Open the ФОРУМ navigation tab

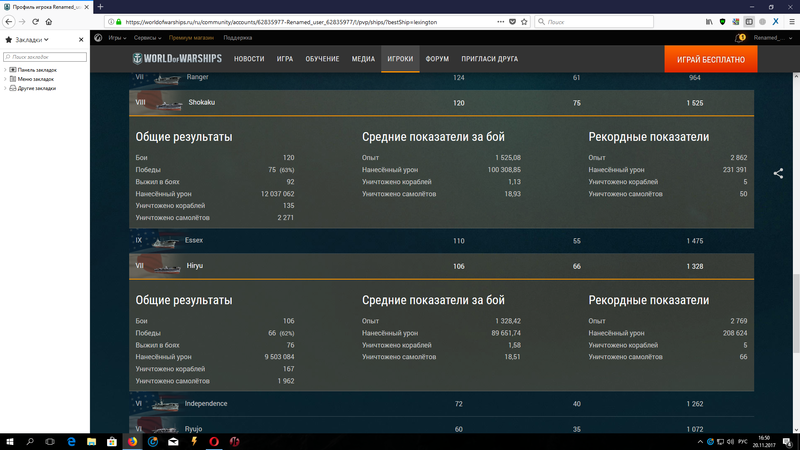[x=437, y=60]
